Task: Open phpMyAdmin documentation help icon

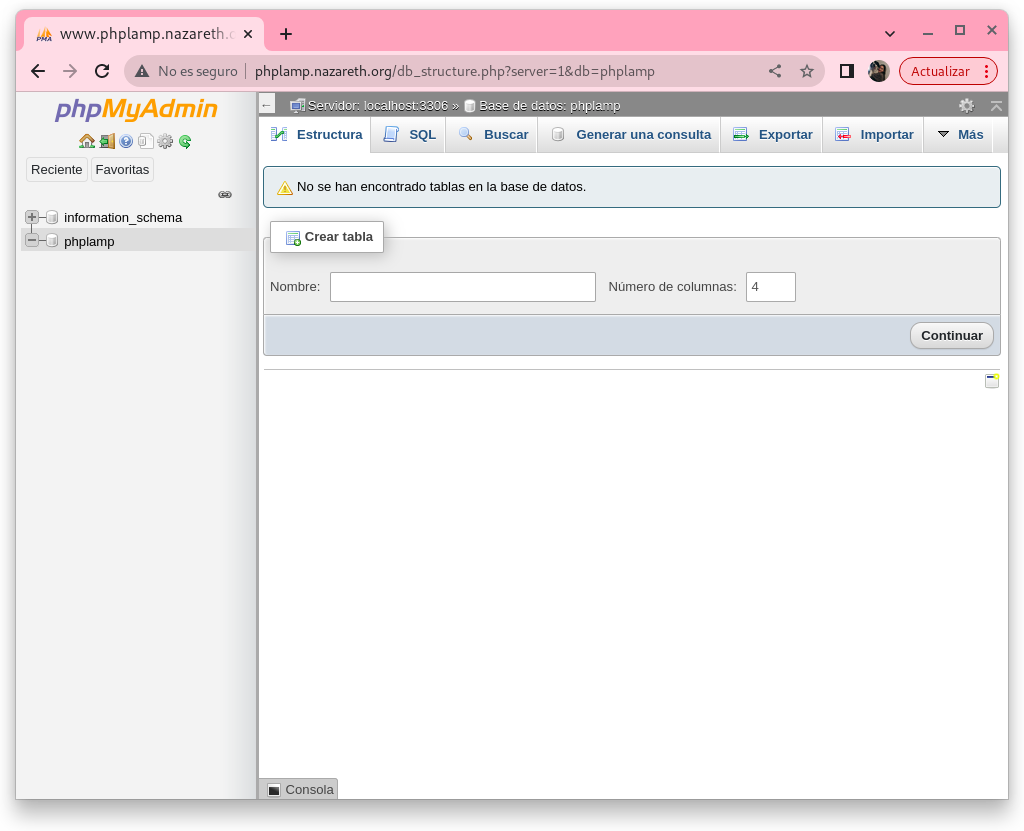Action: pyautogui.click(x=126, y=141)
